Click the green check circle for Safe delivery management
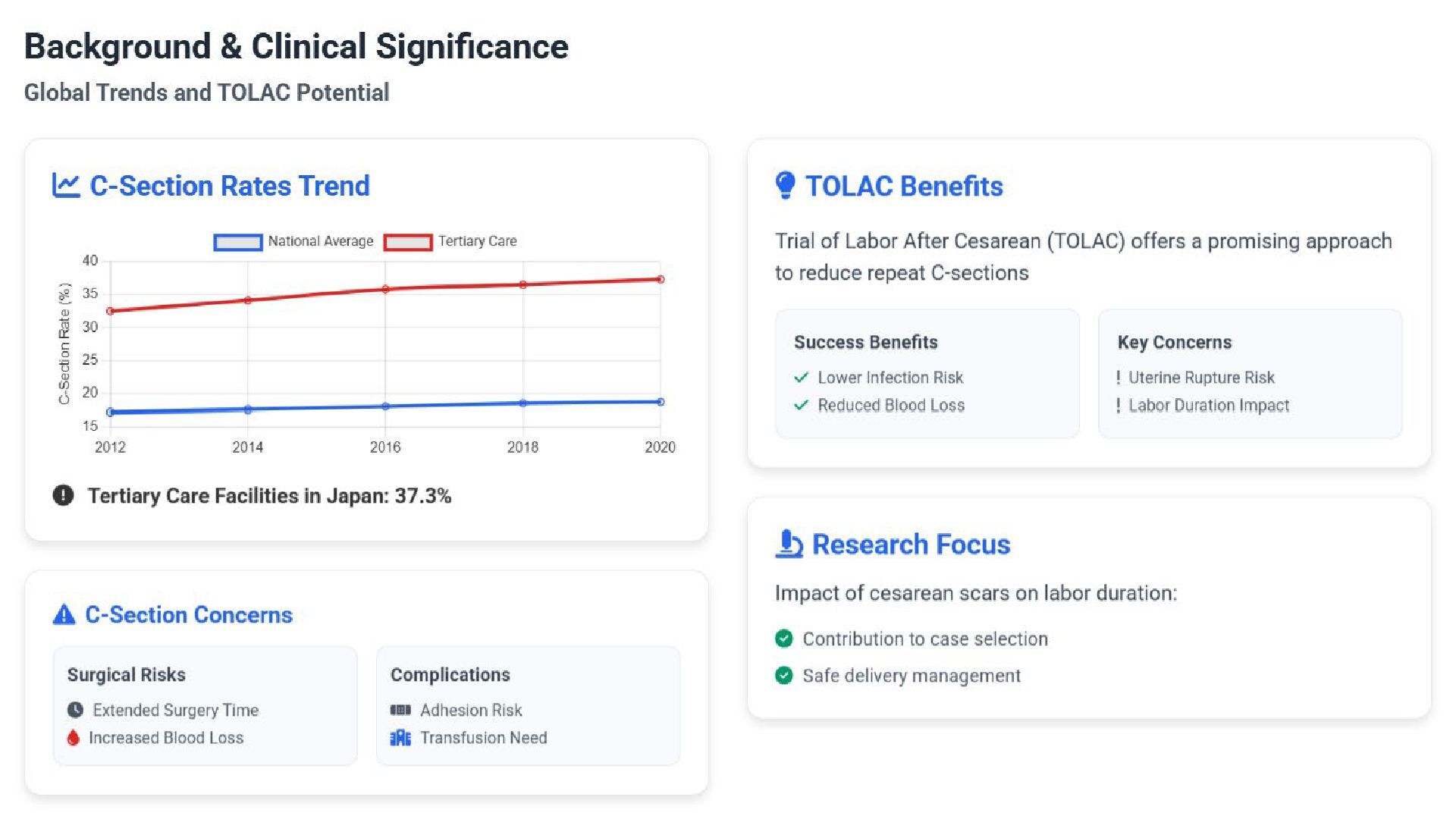Image resolution: width=1456 pixels, height=819 pixels. pyautogui.click(x=784, y=675)
